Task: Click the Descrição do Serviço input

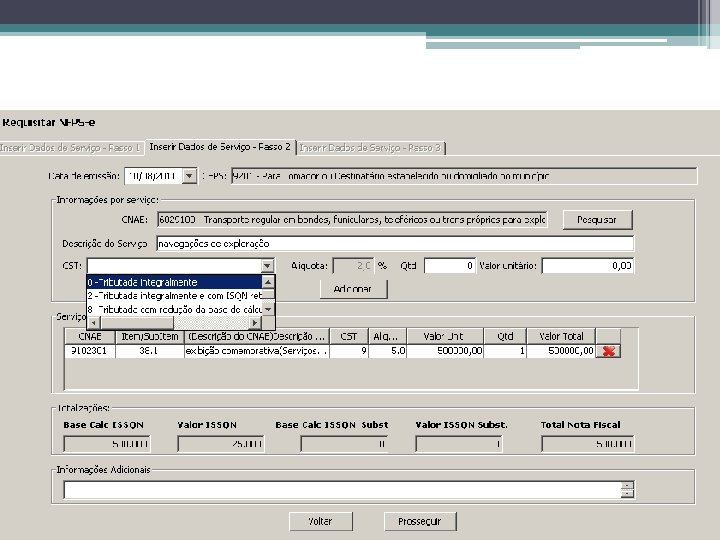Action: 395,243
